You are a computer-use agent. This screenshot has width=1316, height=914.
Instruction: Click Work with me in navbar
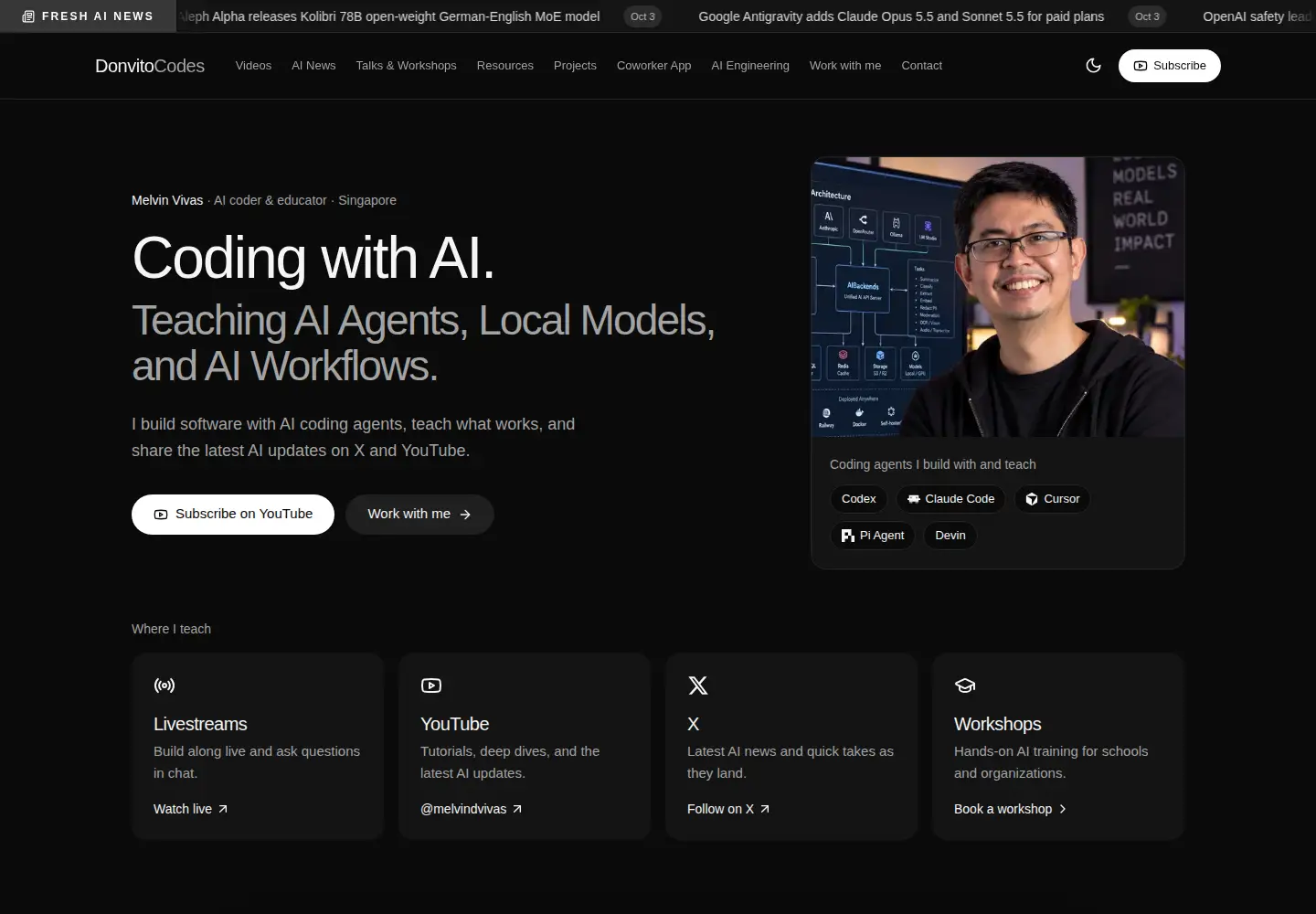845,66
